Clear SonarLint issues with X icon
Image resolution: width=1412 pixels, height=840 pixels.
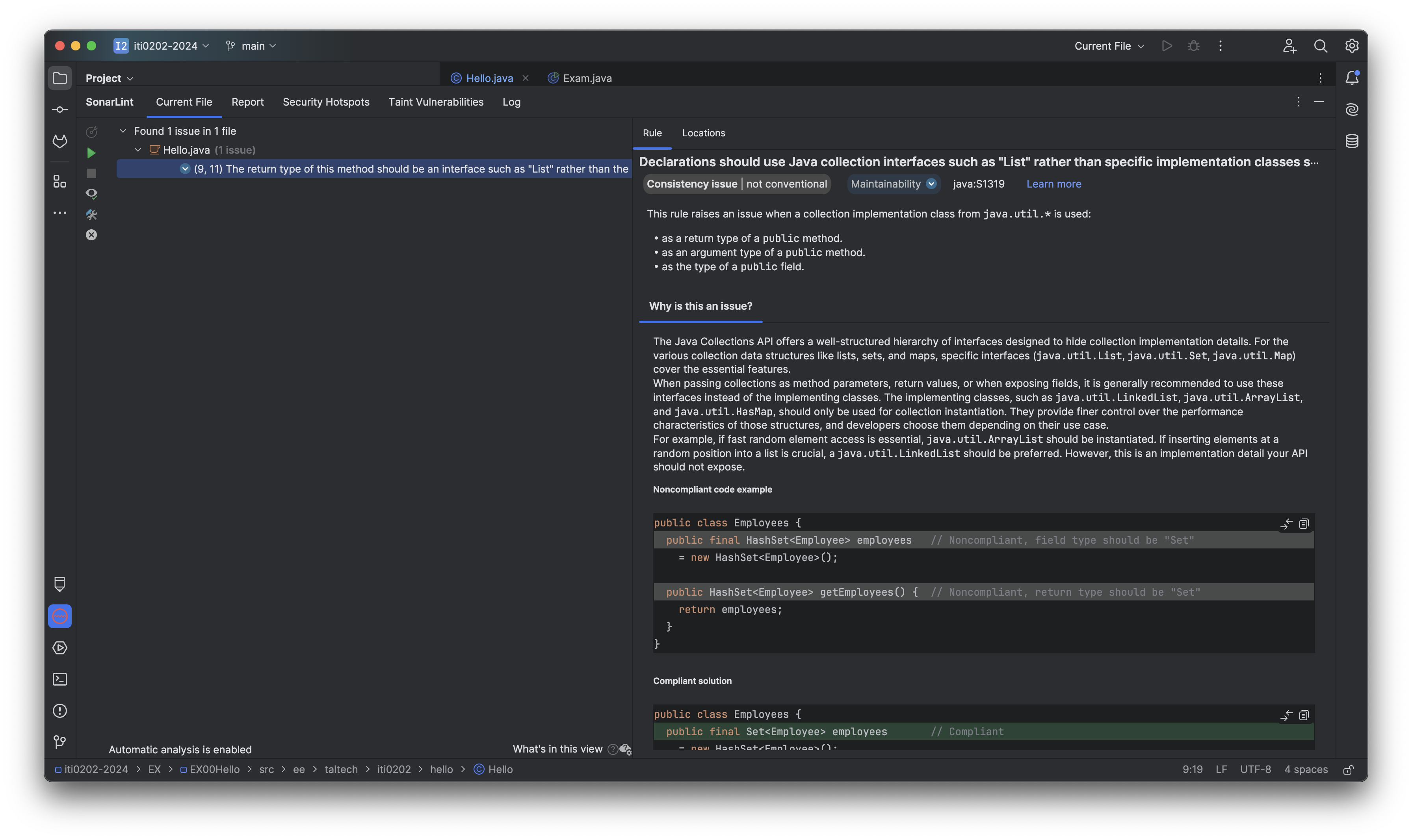click(x=91, y=235)
